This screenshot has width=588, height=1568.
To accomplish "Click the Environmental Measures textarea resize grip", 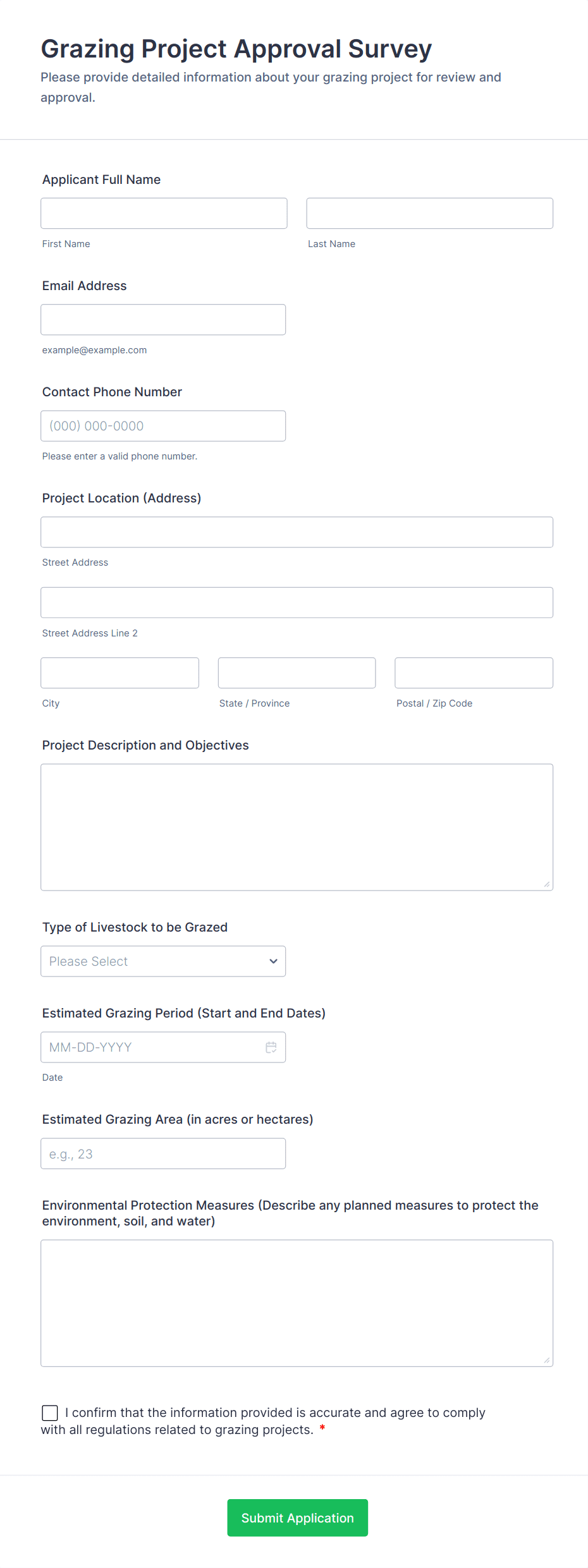I will pyautogui.click(x=547, y=1360).
